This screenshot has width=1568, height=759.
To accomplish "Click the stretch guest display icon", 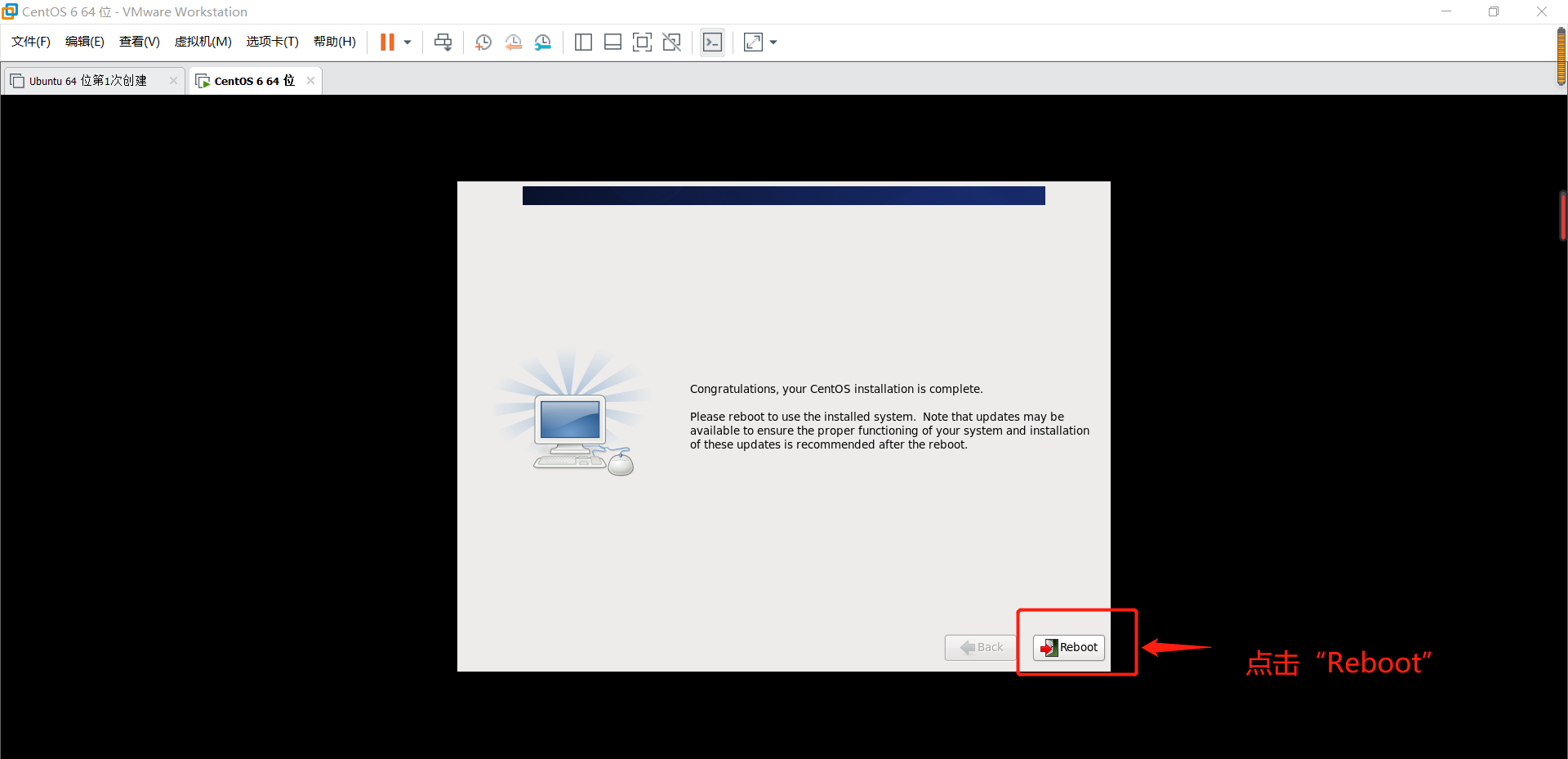I will [x=753, y=42].
